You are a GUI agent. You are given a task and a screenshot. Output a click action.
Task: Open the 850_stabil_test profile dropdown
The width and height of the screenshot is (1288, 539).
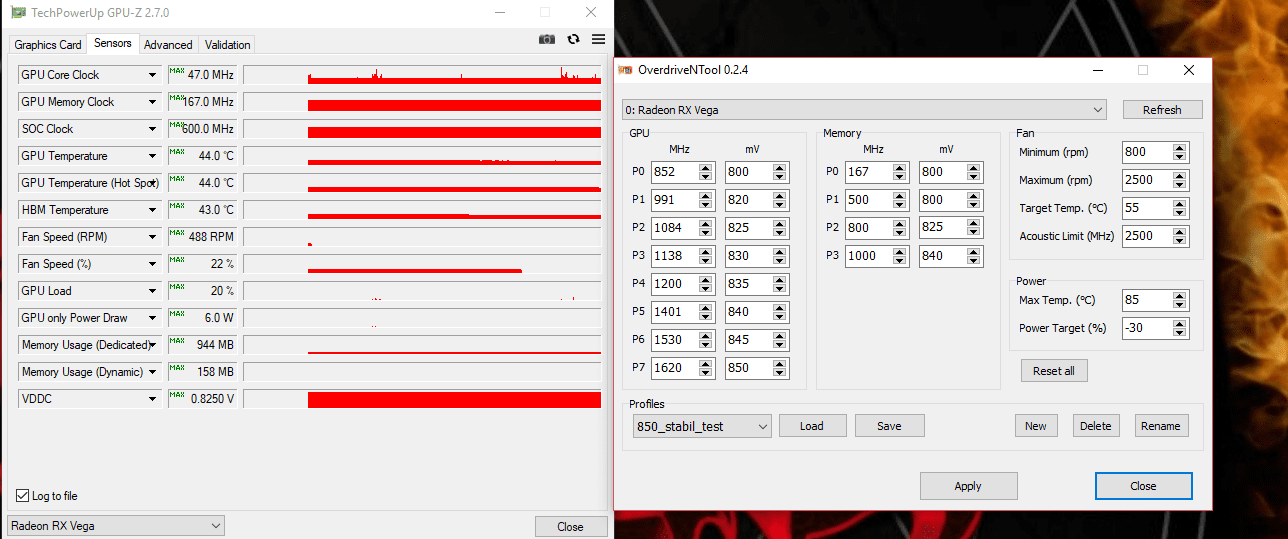point(702,426)
